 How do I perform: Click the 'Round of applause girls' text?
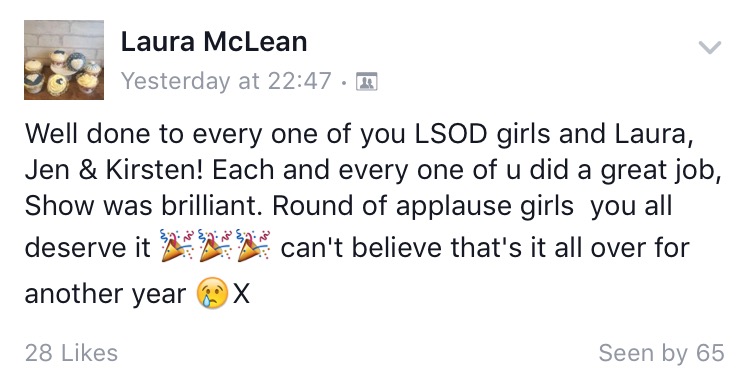click(x=423, y=207)
